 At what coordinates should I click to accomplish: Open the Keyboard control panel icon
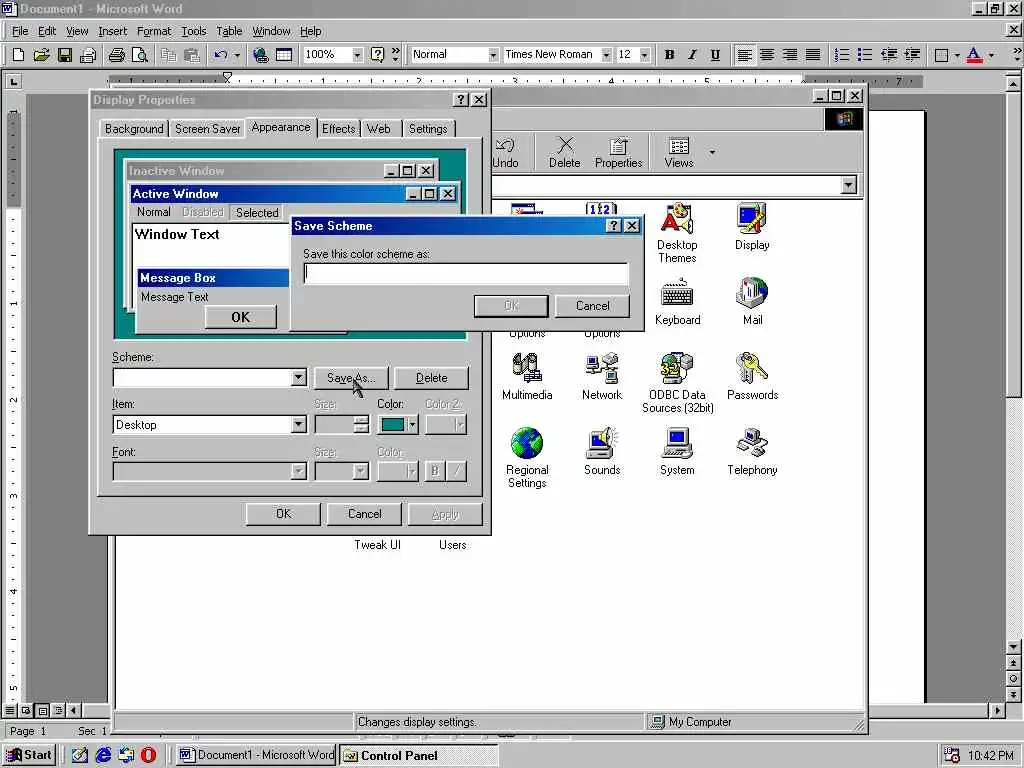click(x=677, y=302)
